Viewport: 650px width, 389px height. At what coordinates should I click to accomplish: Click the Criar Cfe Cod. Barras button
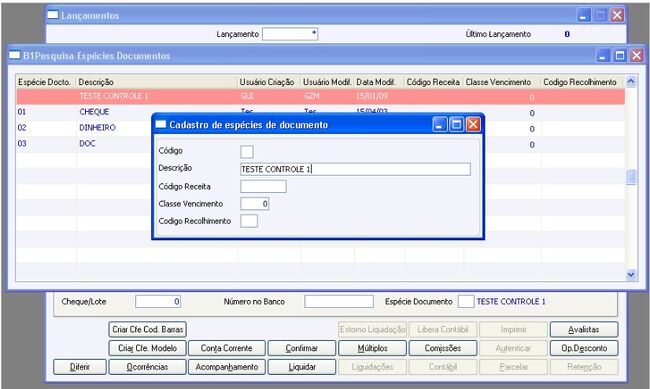pos(148,329)
